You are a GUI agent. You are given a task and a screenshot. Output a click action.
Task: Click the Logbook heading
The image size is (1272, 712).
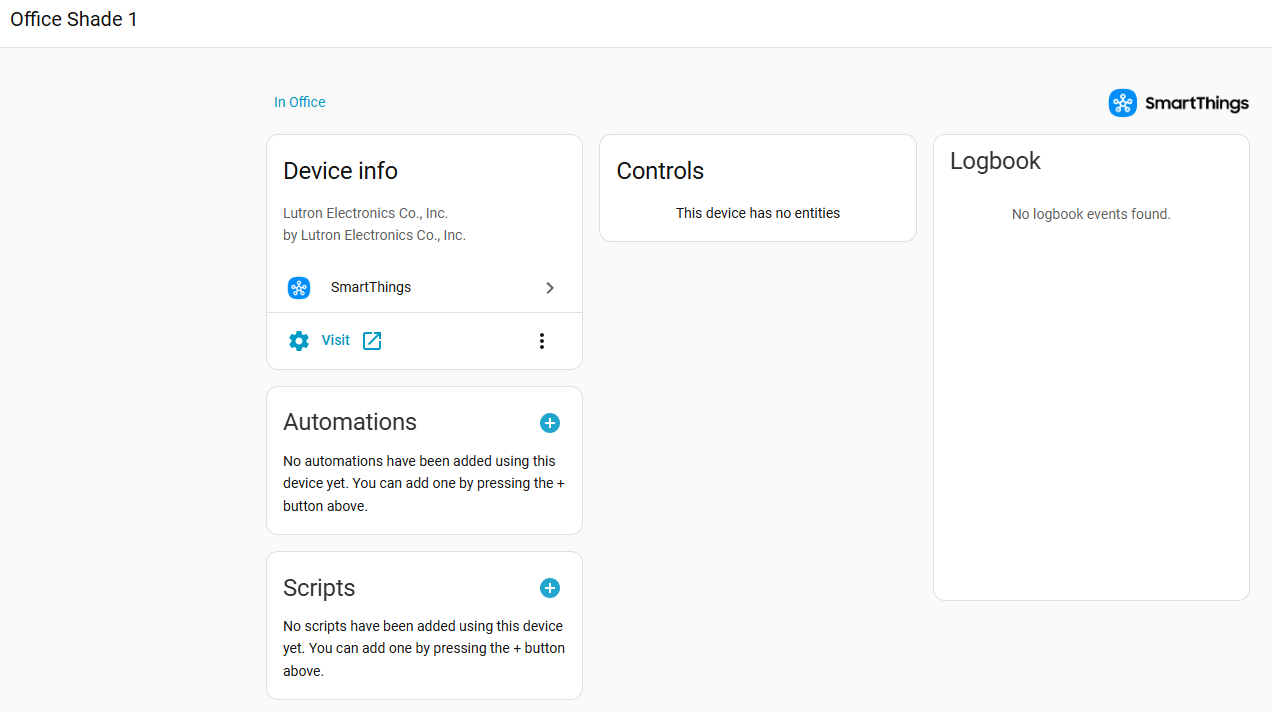995,161
